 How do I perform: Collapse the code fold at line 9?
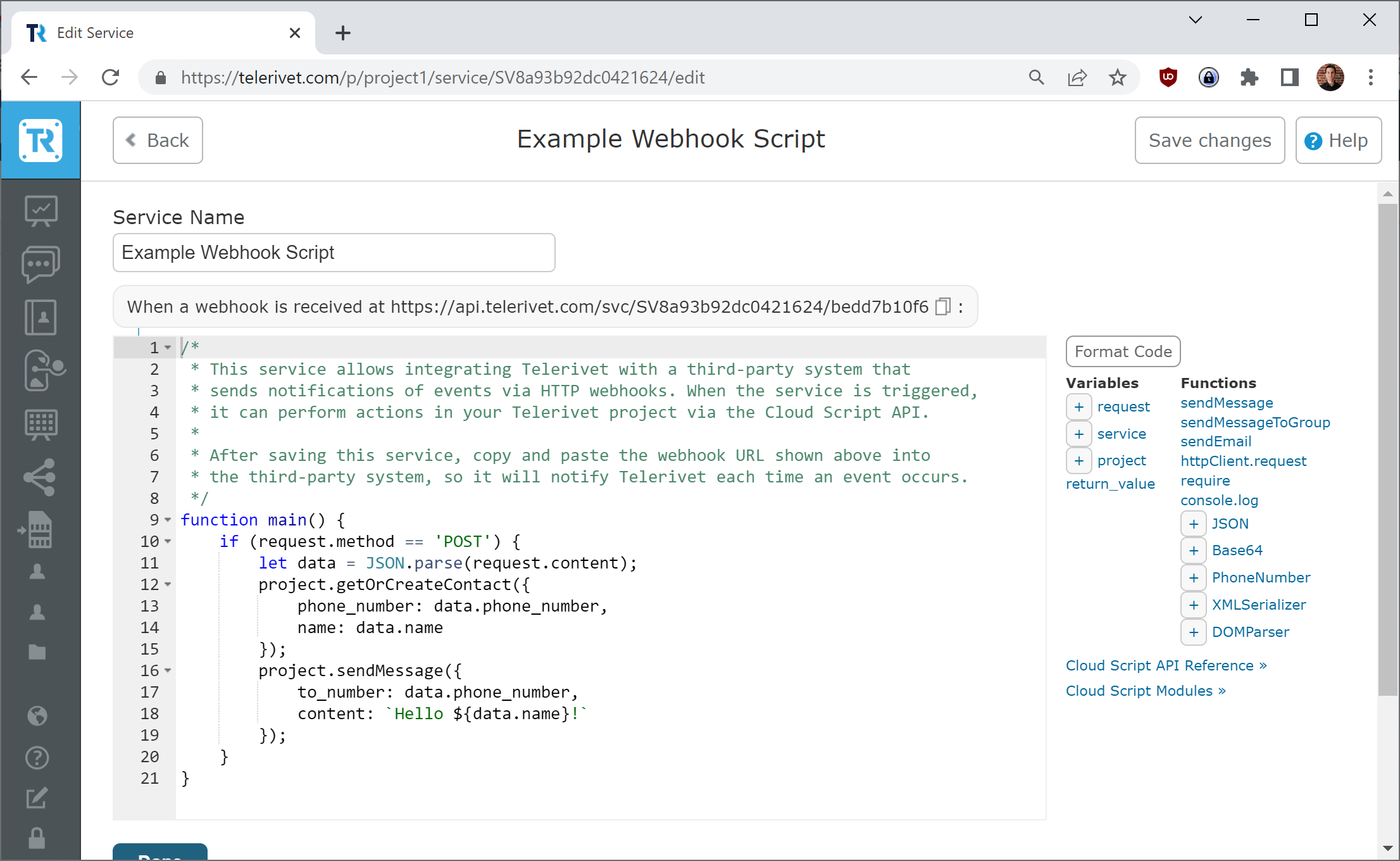[168, 520]
